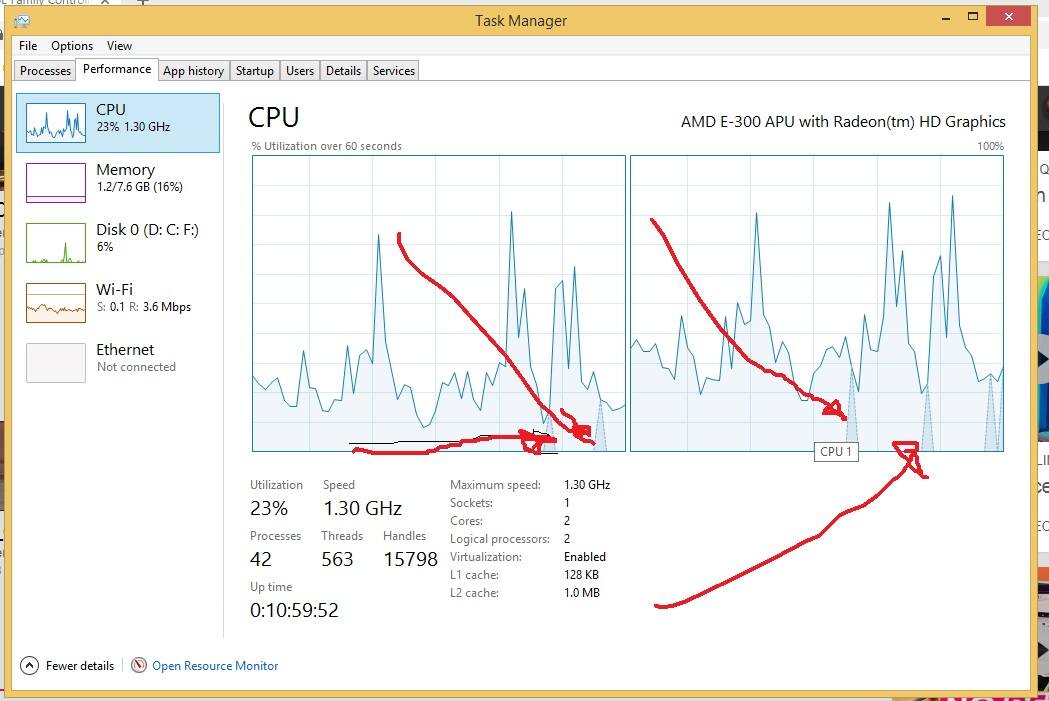This screenshot has width=1049, height=701.
Task: Click the CPU mini graph thumbnail
Action: point(56,122)
